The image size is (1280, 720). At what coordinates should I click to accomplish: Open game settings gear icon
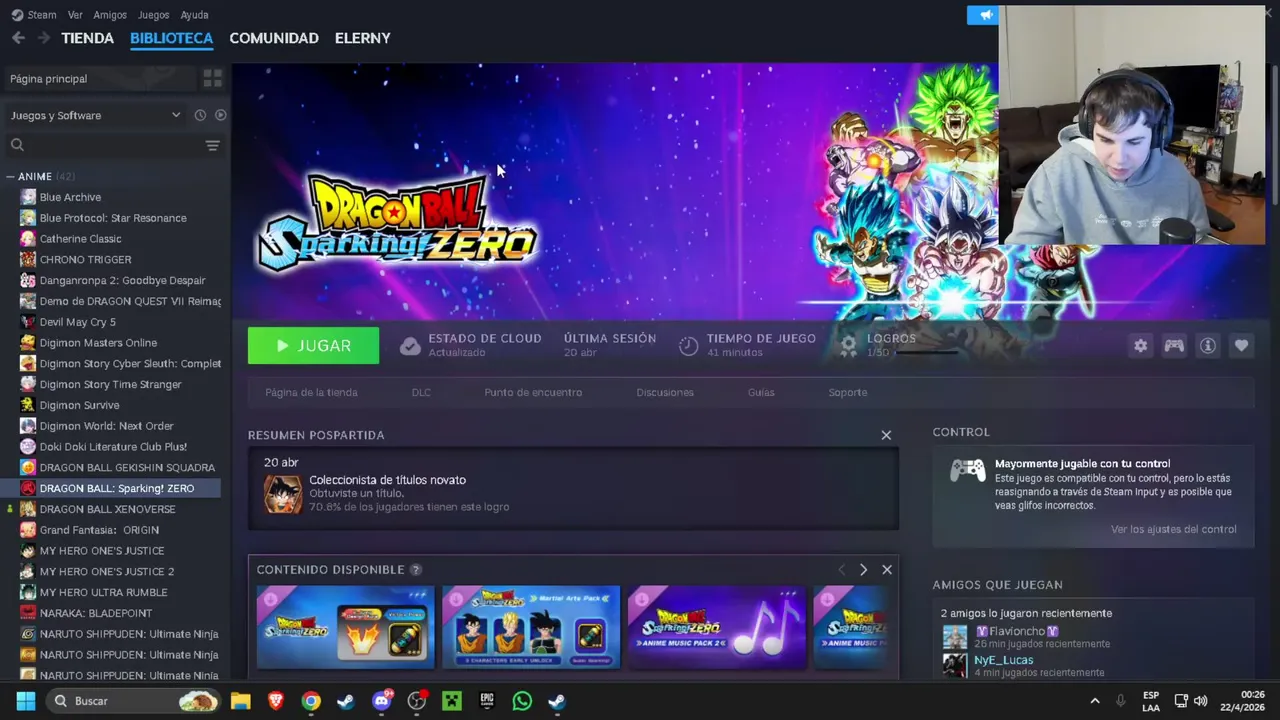[1140, 345]
